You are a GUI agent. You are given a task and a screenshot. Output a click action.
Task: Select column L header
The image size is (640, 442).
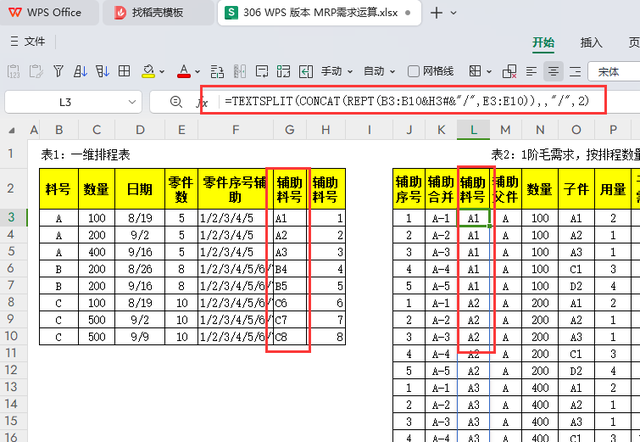tap(473, 130)
